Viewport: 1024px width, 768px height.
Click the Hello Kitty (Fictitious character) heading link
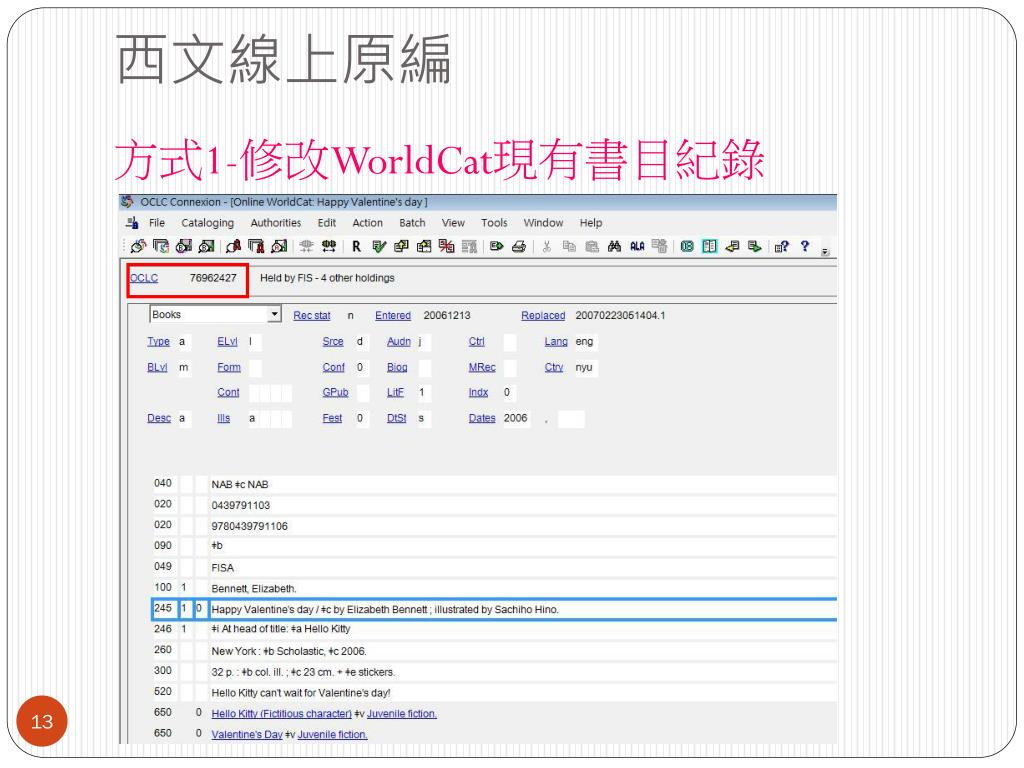coord(281,714)
